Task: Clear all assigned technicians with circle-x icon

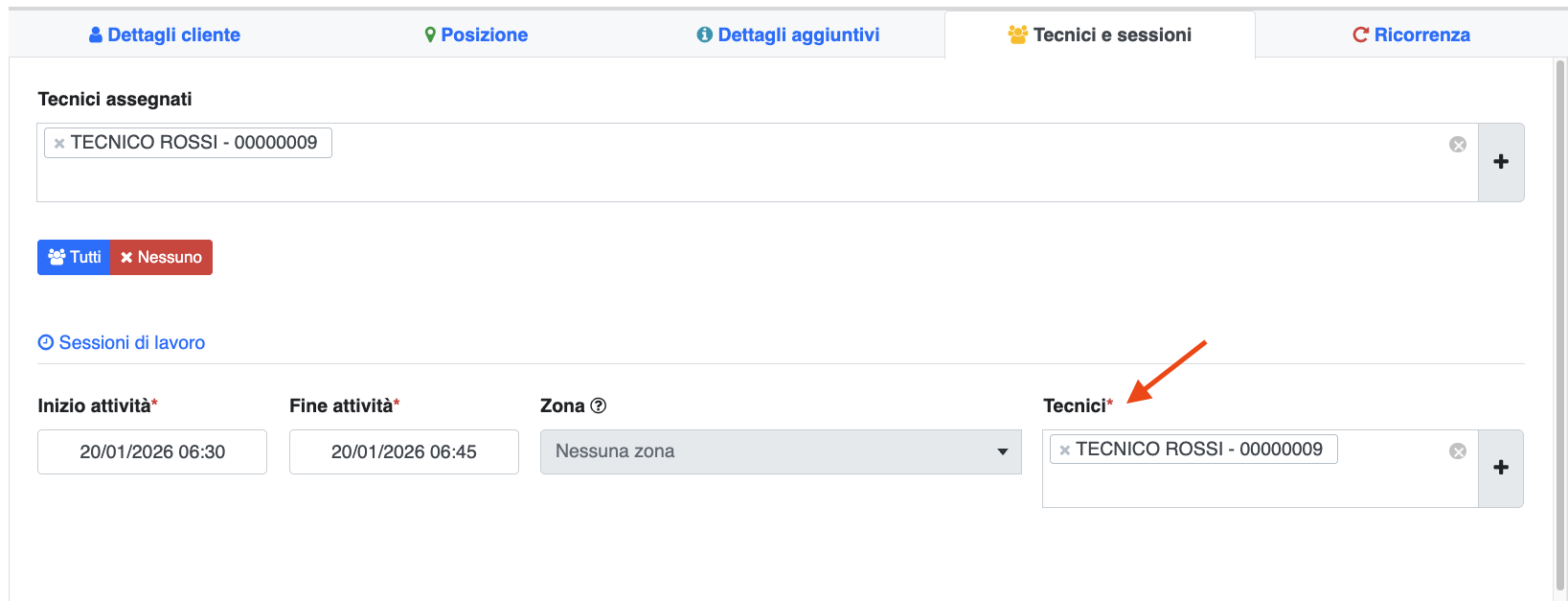Action: click(1457, 145)
